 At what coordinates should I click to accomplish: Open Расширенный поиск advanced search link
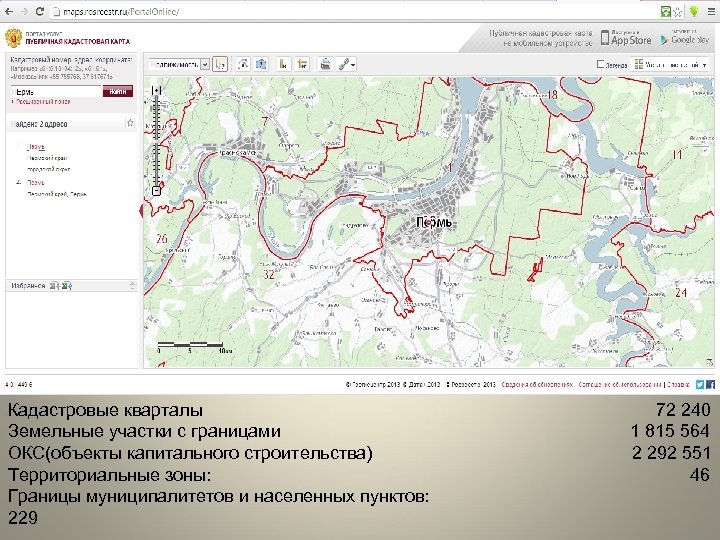point(42,102)
